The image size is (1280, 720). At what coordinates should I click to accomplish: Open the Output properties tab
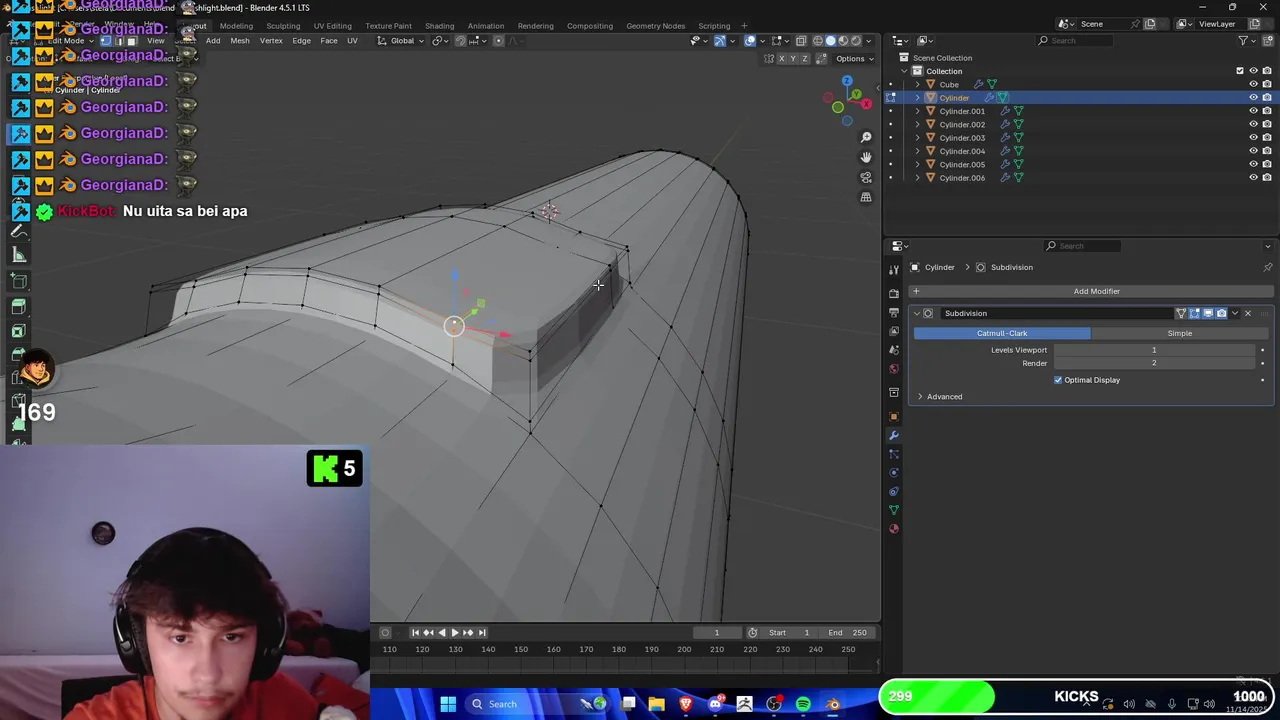pos(894,312)
